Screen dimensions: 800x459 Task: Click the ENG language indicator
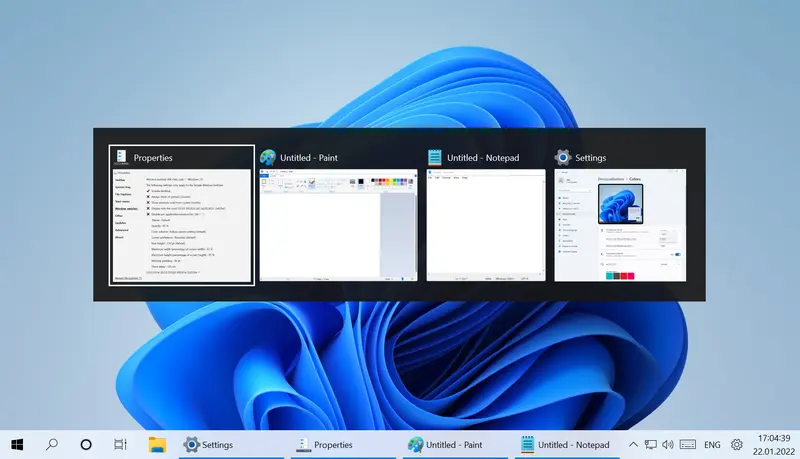coord(712,444)
